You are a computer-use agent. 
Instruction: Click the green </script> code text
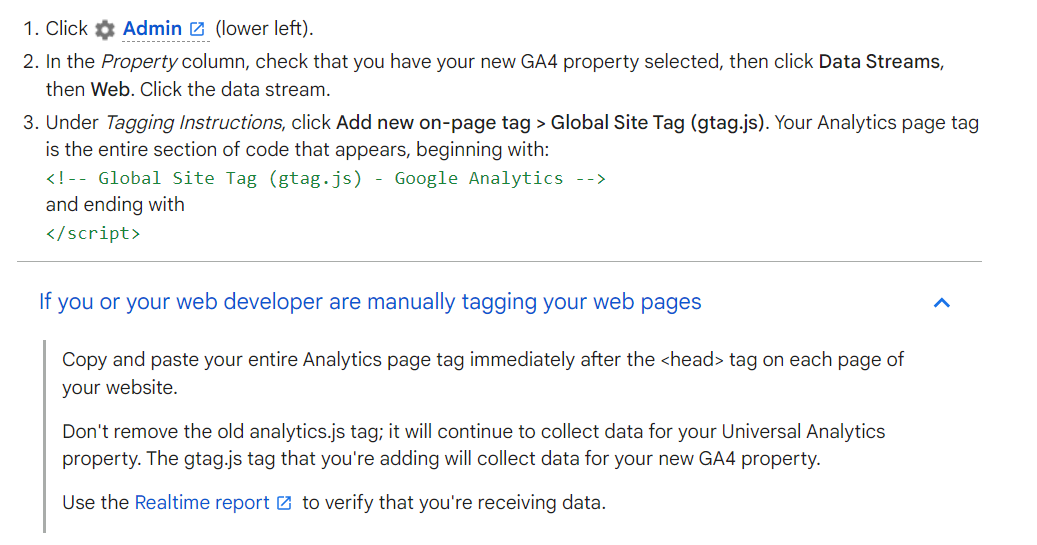[93, 233]
